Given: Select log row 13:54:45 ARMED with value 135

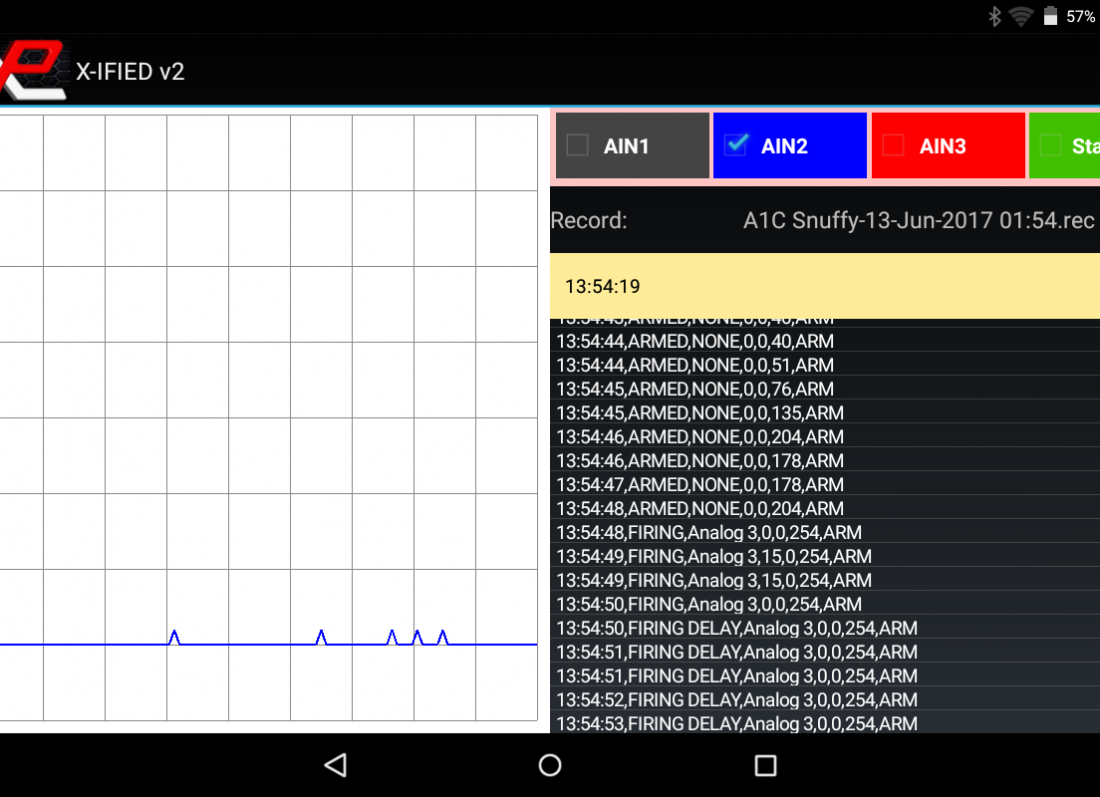Looking at the screenshot, I should pos(700,413).
